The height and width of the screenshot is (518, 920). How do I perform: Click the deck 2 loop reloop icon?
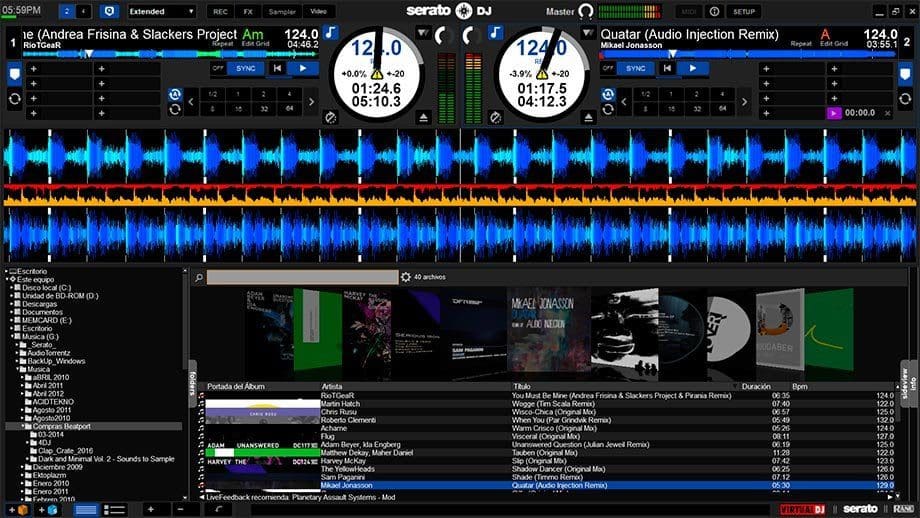pos(608,109)
